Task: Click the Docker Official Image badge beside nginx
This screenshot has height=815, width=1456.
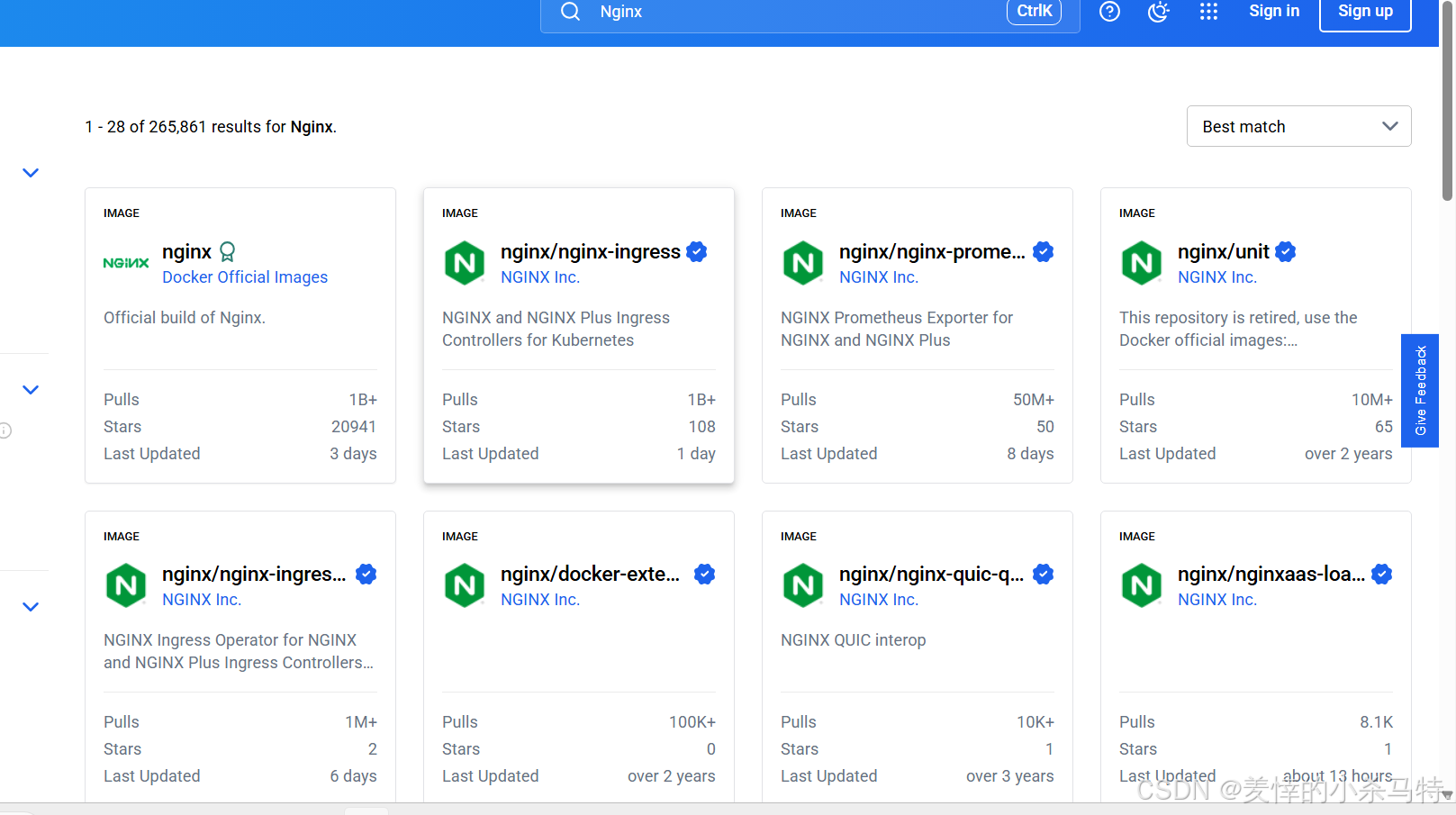Action: click(x=228, y=251)
